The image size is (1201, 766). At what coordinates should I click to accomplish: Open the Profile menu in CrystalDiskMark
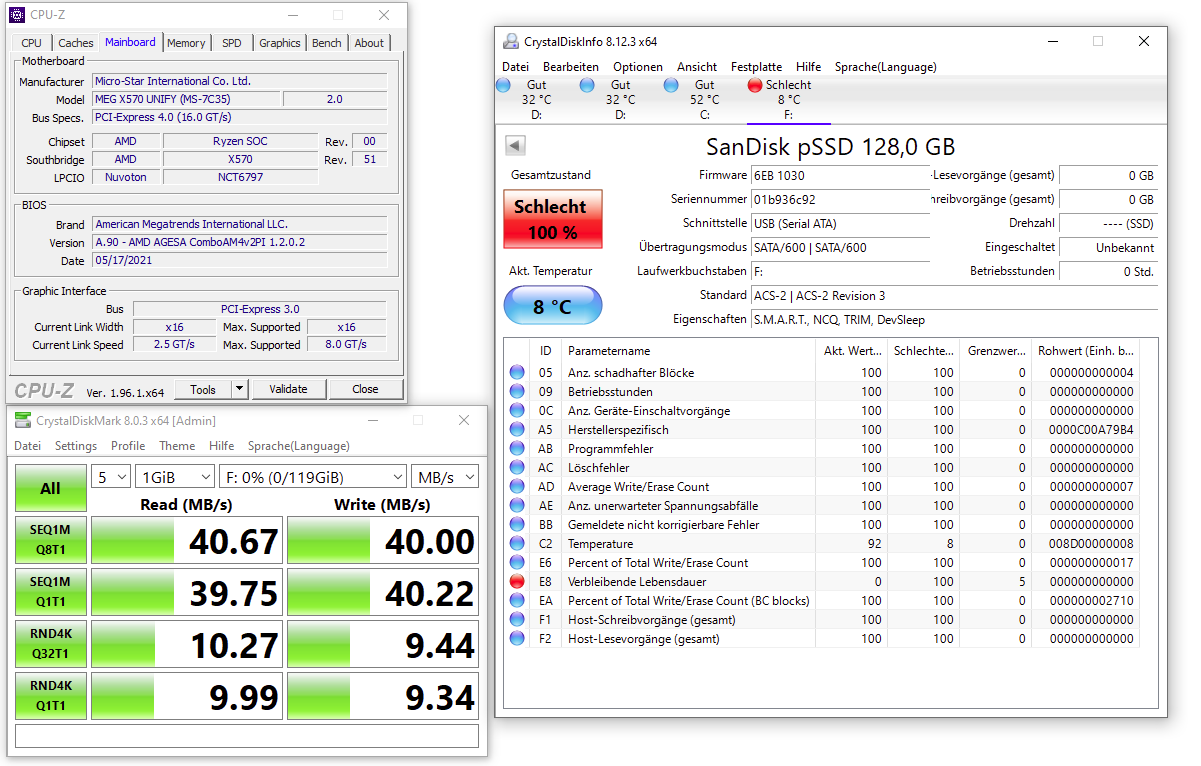coord(128,446)
